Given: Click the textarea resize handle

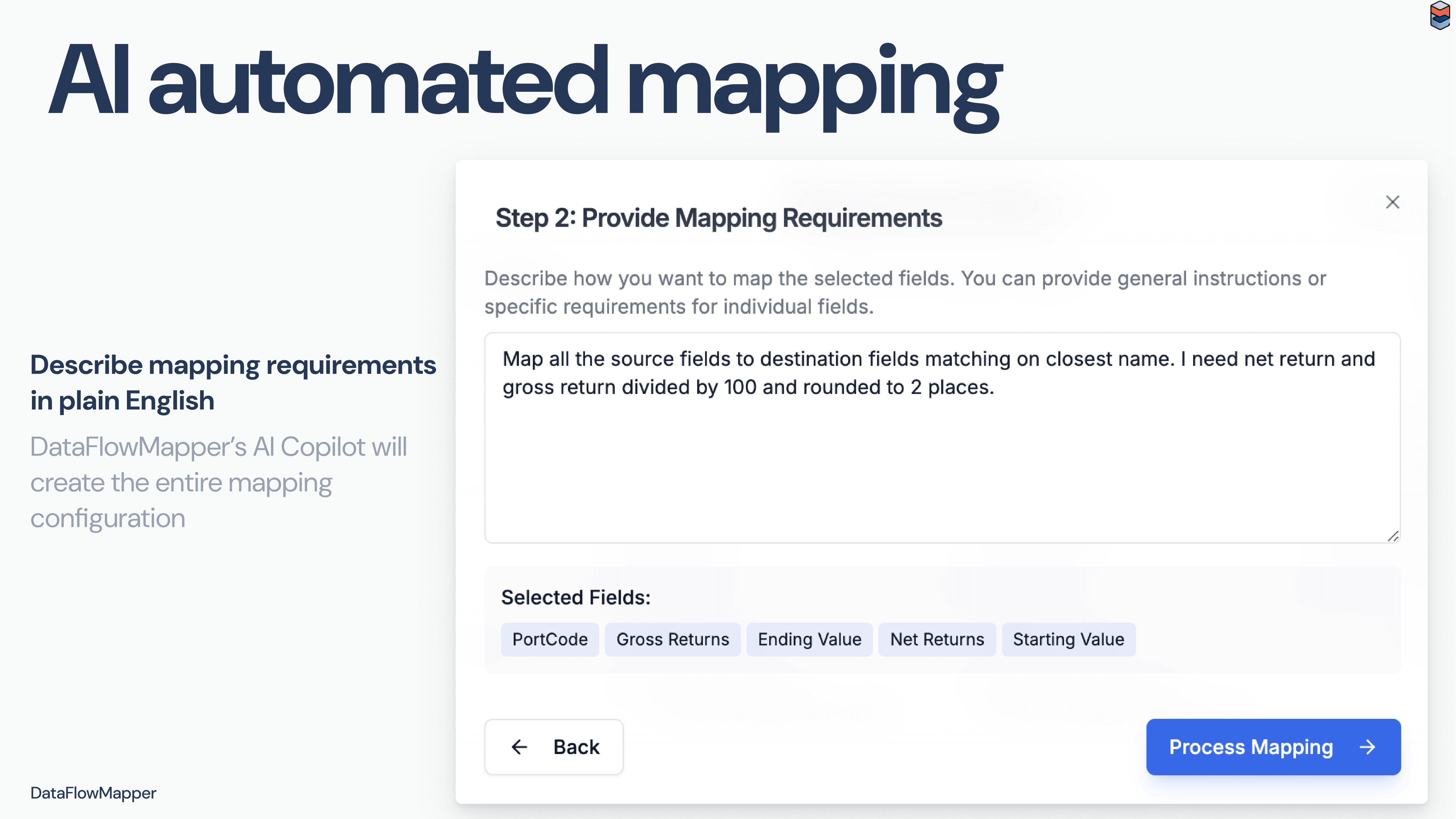Looking at the screenshot, I should pos(1393,536).
